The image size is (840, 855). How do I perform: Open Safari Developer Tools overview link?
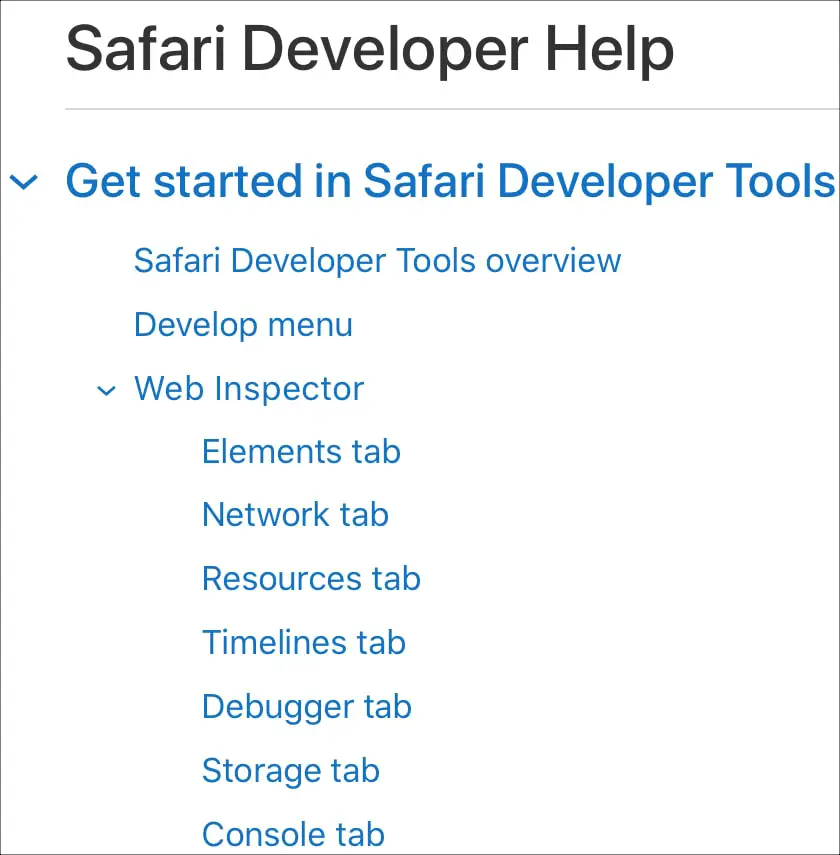pos(377,261)
